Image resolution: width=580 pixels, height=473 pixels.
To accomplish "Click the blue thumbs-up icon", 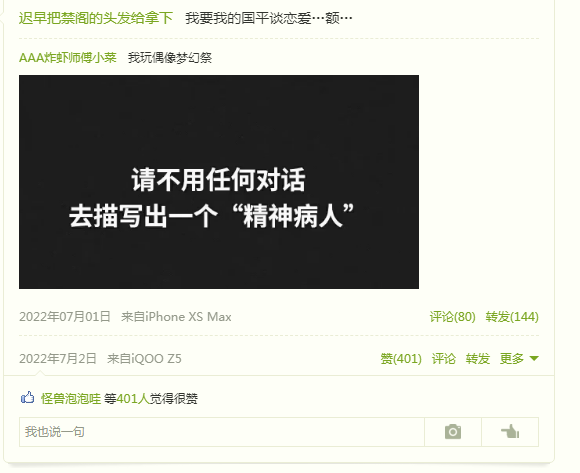I will (27, 398).
